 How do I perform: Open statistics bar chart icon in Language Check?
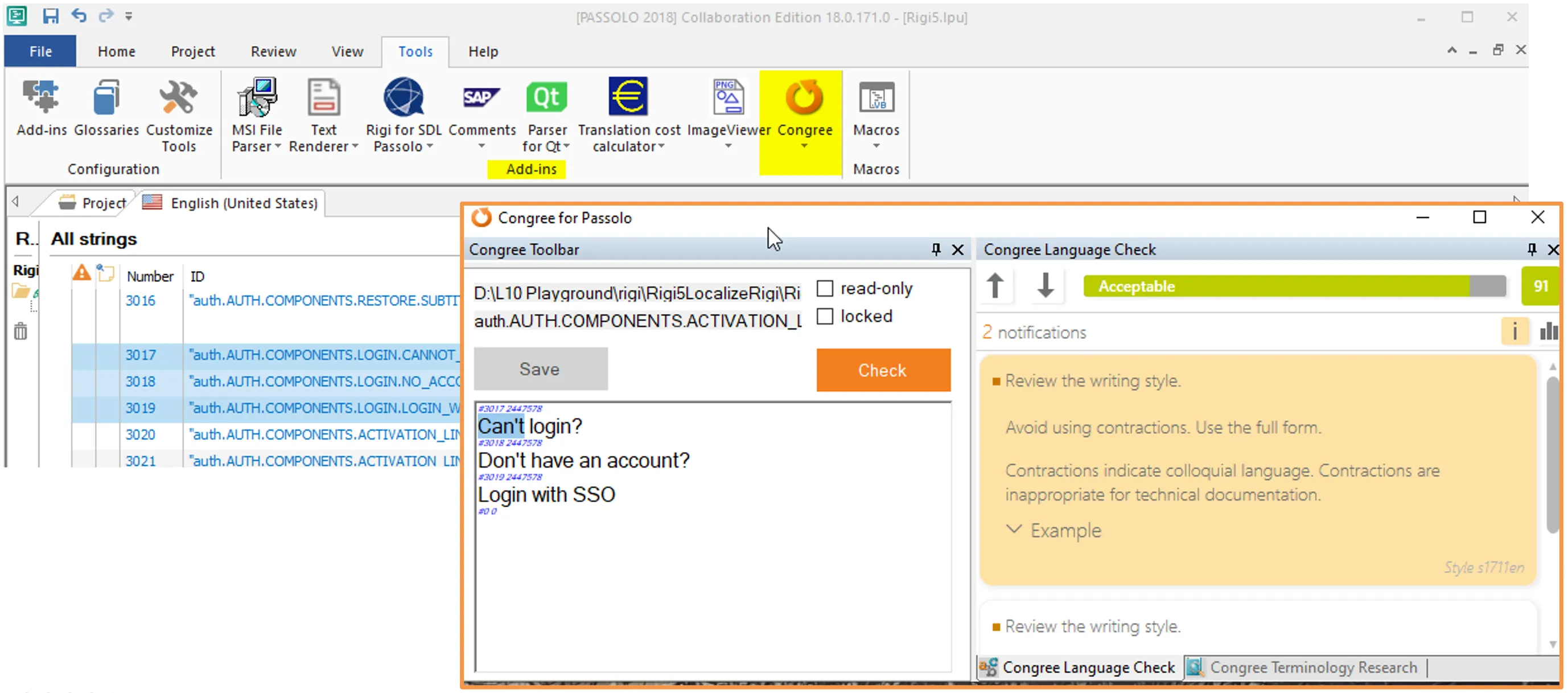click(1548, 332)
